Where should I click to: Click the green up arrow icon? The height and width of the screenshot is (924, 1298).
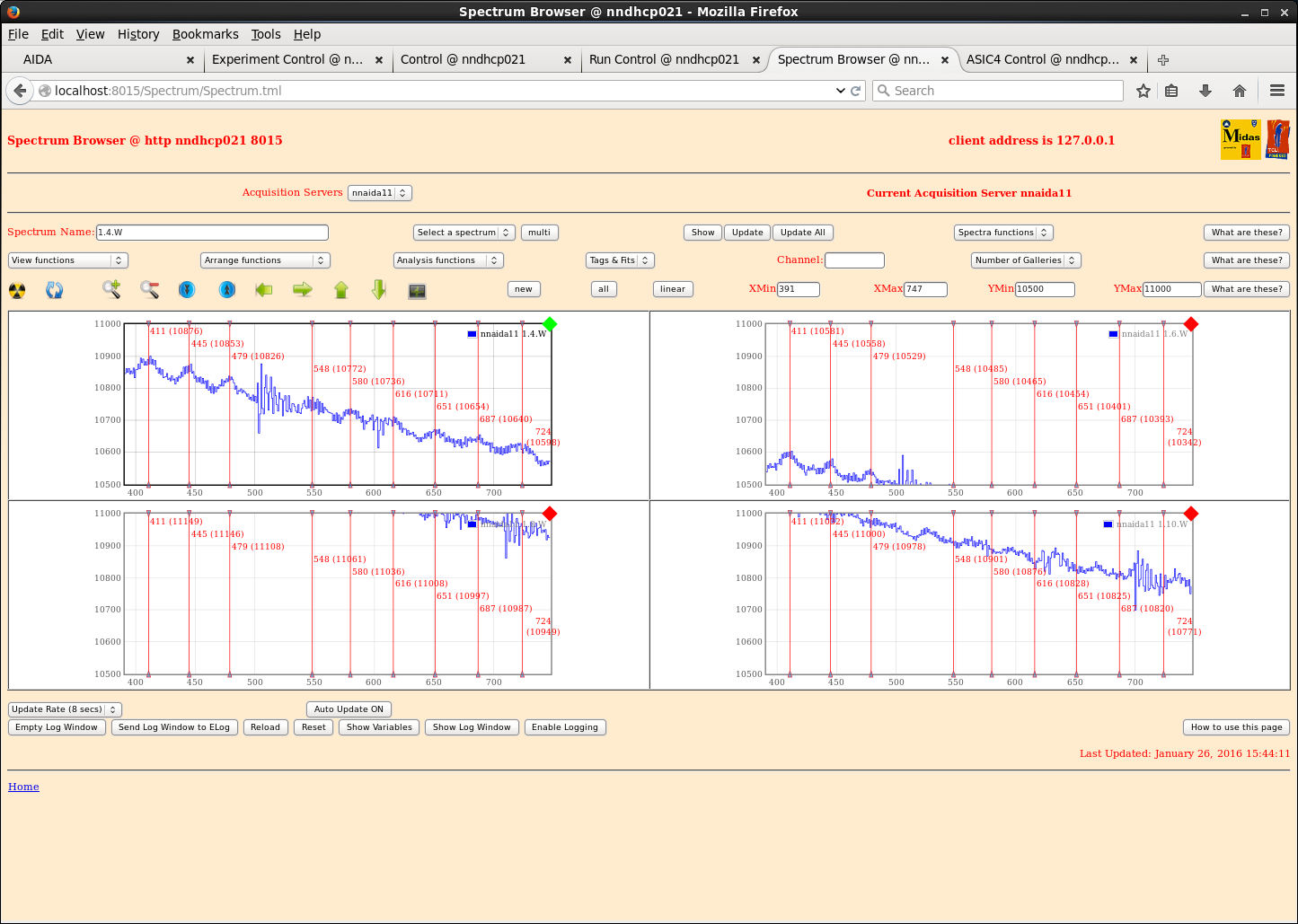coord(341,289)
